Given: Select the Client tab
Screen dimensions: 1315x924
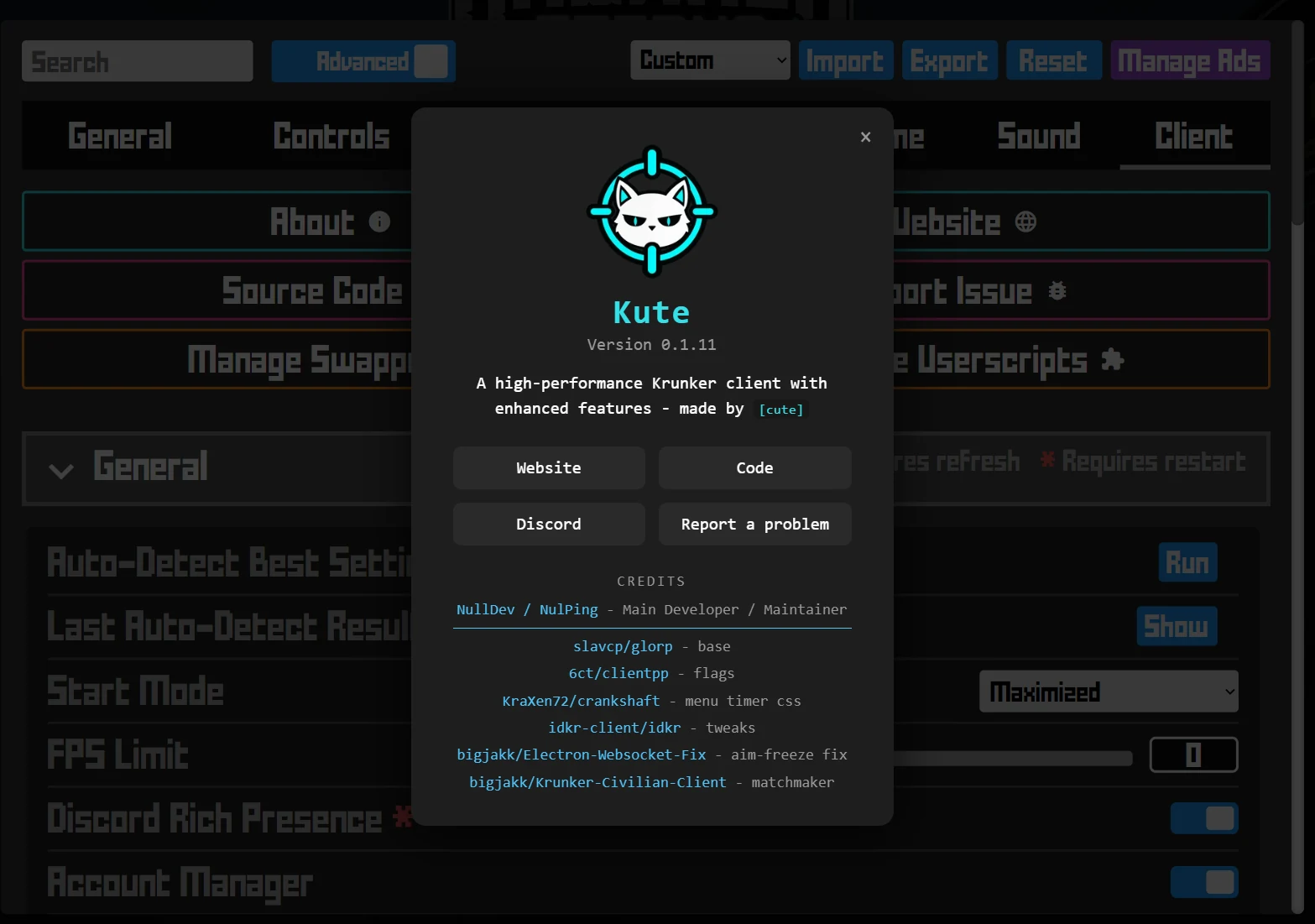Looking at the screenshot, I should click(1194, 136).
